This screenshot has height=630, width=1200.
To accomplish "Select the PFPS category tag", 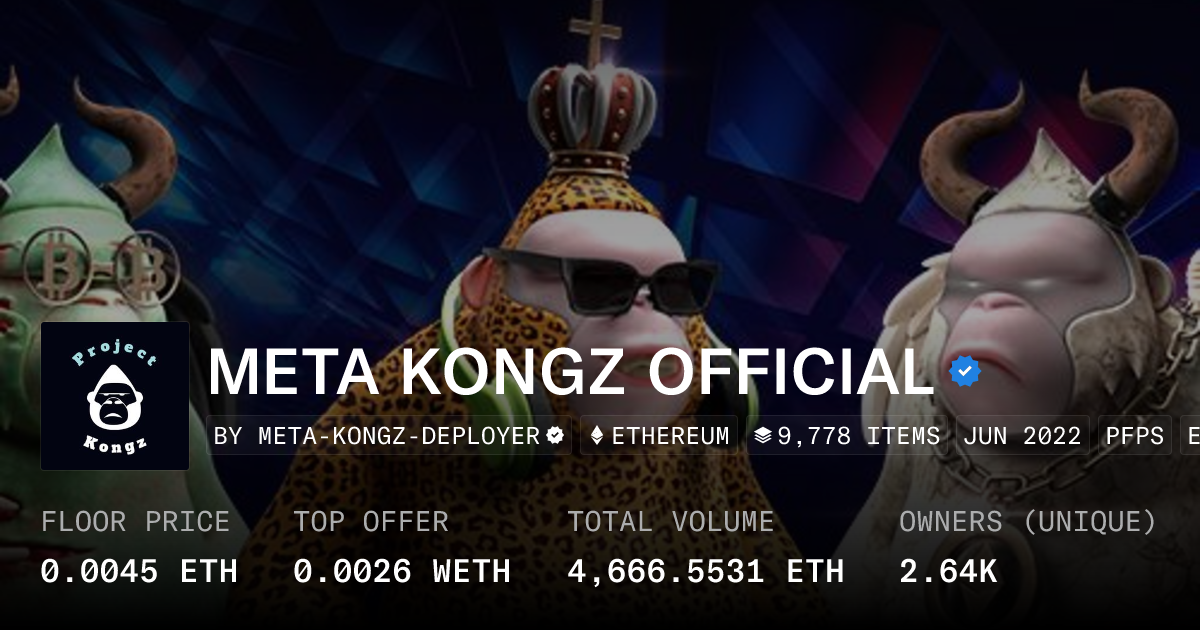I will [x=1135, y=436].
